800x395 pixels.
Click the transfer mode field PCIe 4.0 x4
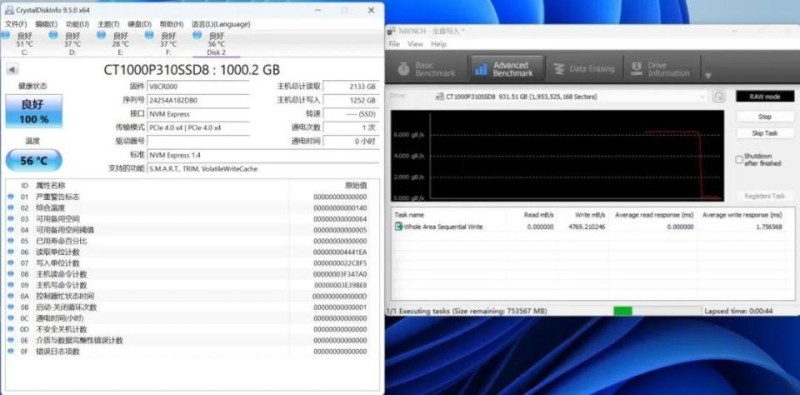pyautogui.click(x=198, y=128)
